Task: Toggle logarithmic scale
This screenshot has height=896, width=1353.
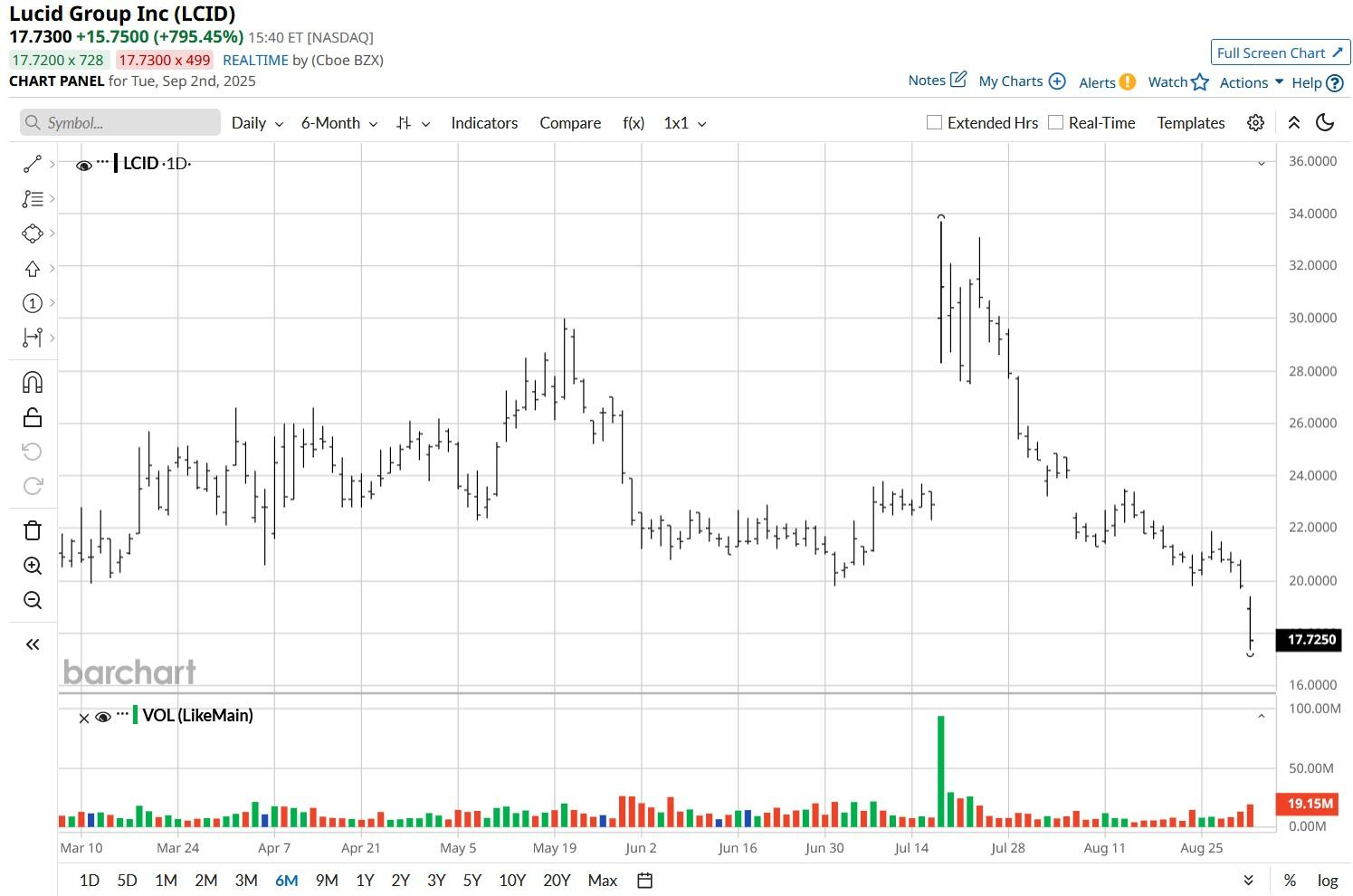Action: (1328, 881)
